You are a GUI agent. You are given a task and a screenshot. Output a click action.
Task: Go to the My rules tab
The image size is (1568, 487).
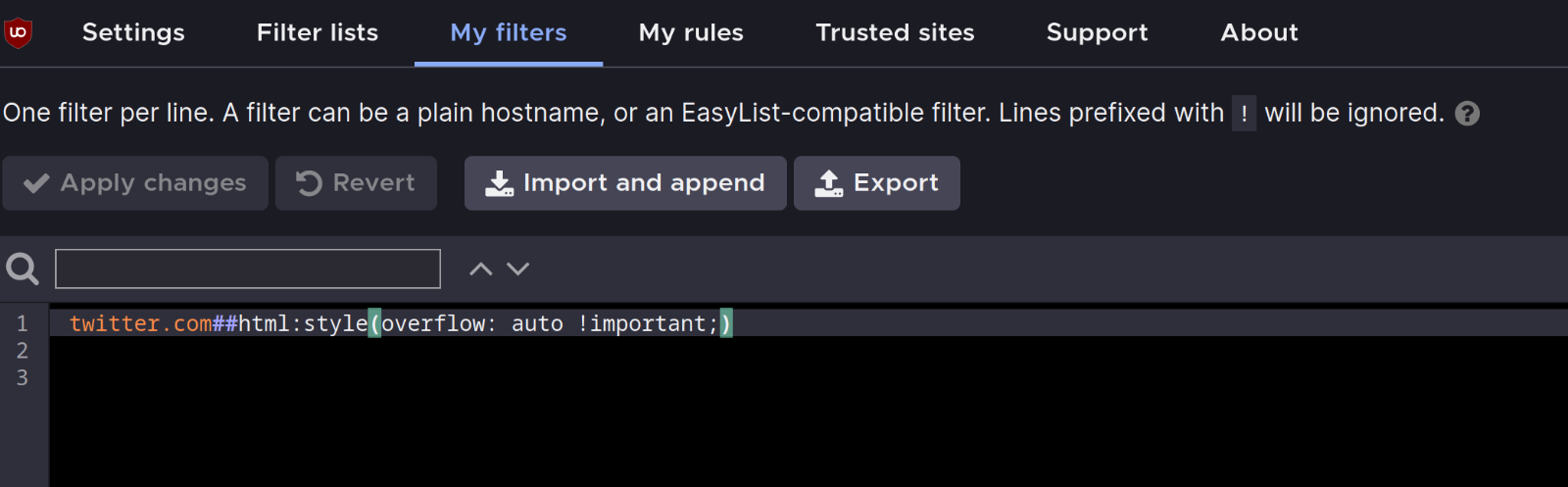point(691,32)
